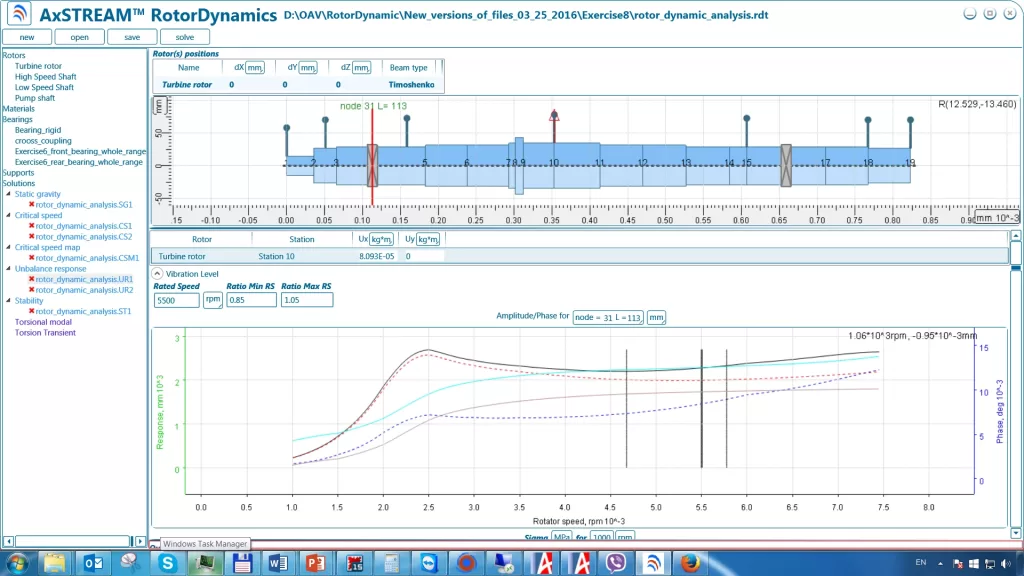Open Outlook from taskbar
The image size is (1024, 576).
pos(93,563)
